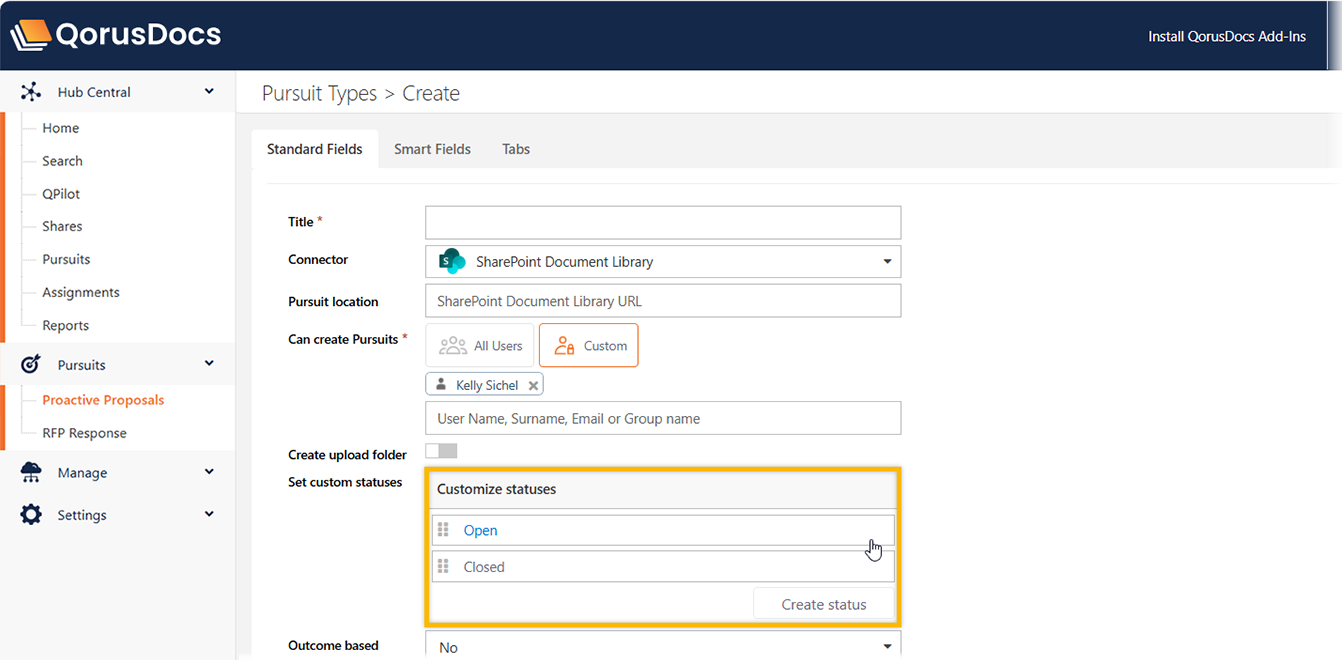Image resolution: width=1342 pixels, height=660 pixels.
Task: Open RFP Response in sidebar
Action: tap(84, 433)
